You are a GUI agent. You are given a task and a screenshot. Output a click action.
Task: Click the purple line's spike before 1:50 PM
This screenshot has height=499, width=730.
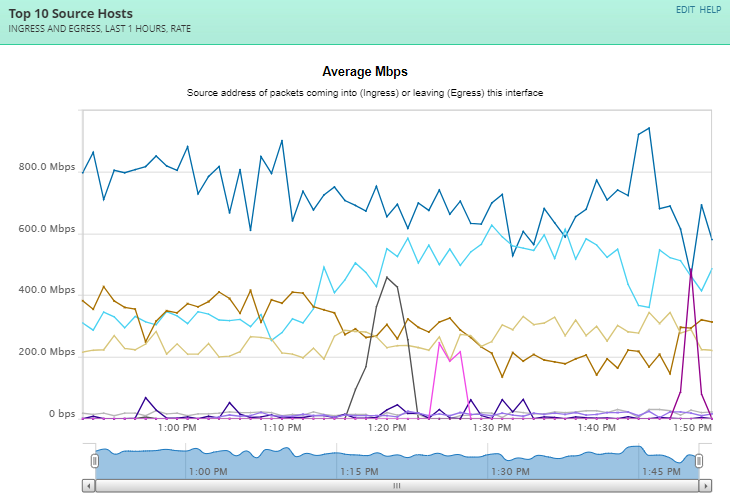click(691, 270)
